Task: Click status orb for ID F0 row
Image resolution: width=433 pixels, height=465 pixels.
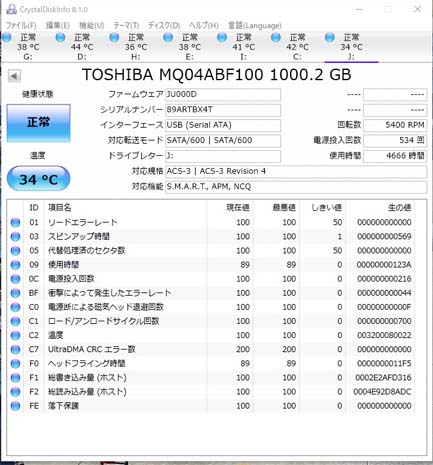Action: pyautogui.click(x=15, y=364)
